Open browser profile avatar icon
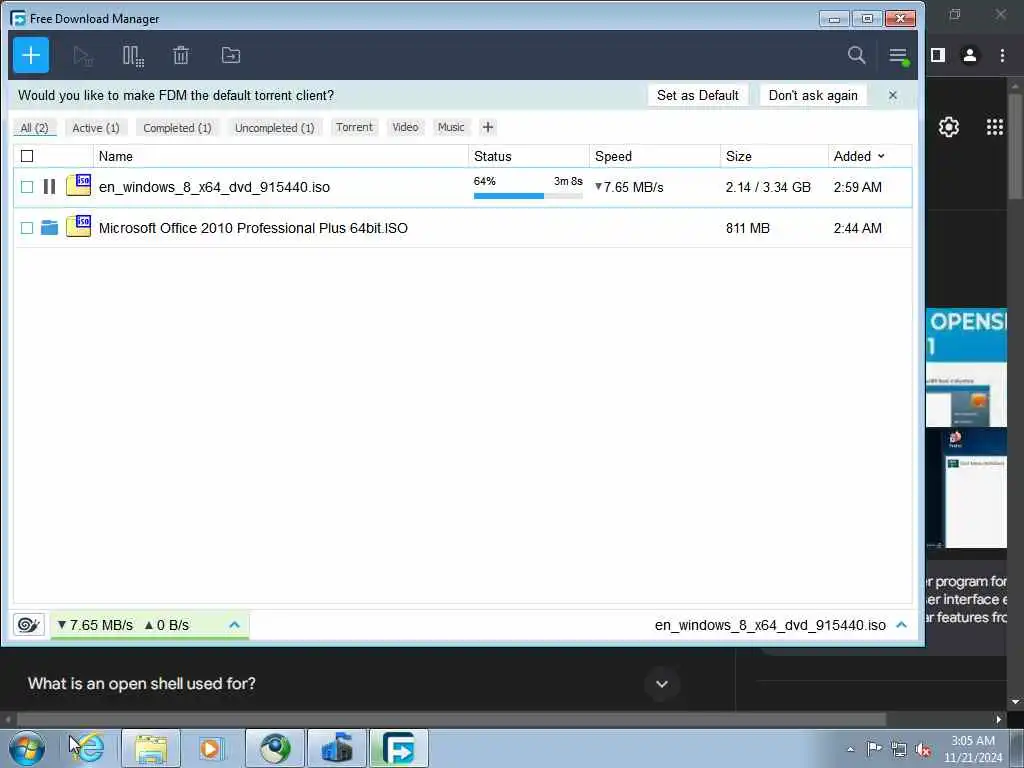 pos(970,56)
